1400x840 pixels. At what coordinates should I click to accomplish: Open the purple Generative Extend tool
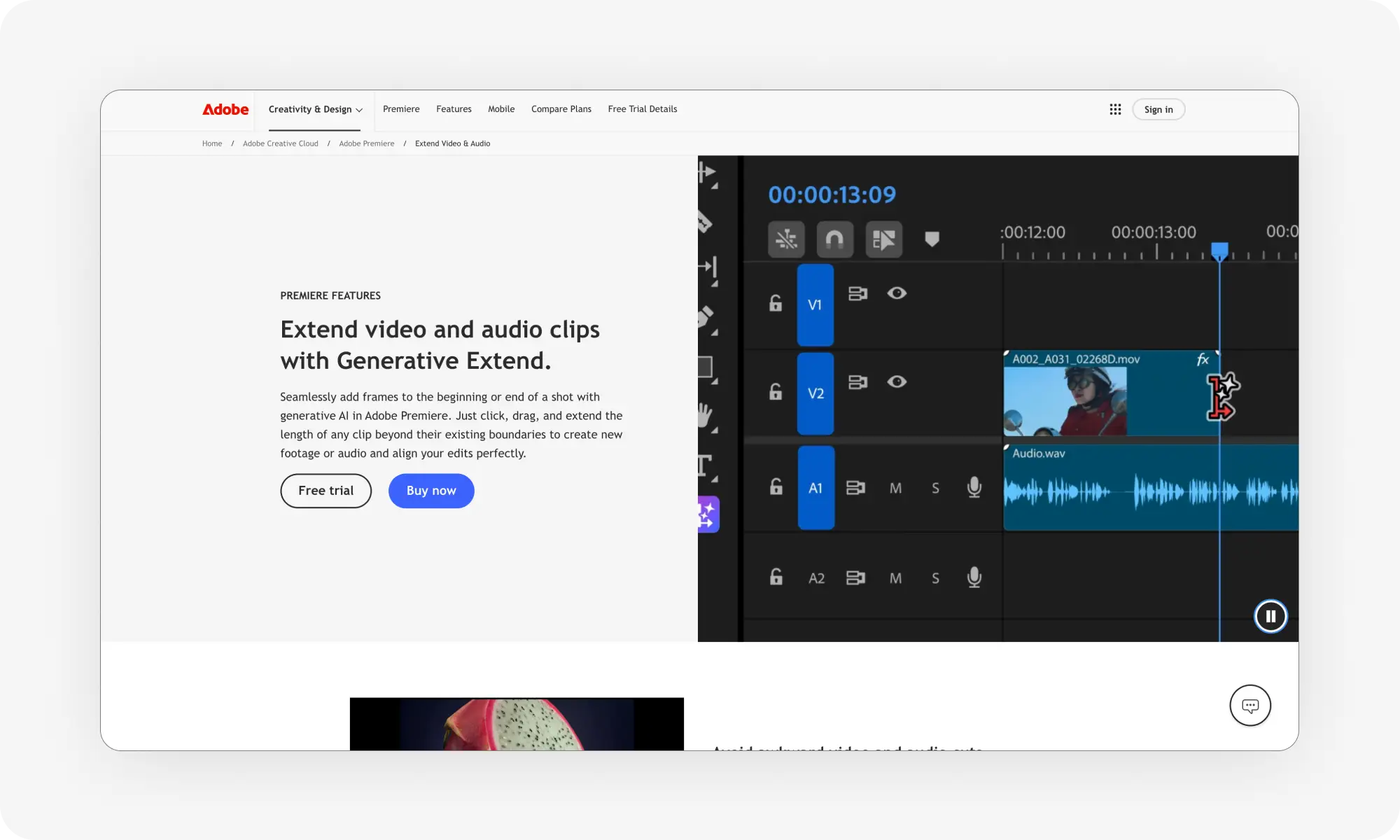(708, 514)
